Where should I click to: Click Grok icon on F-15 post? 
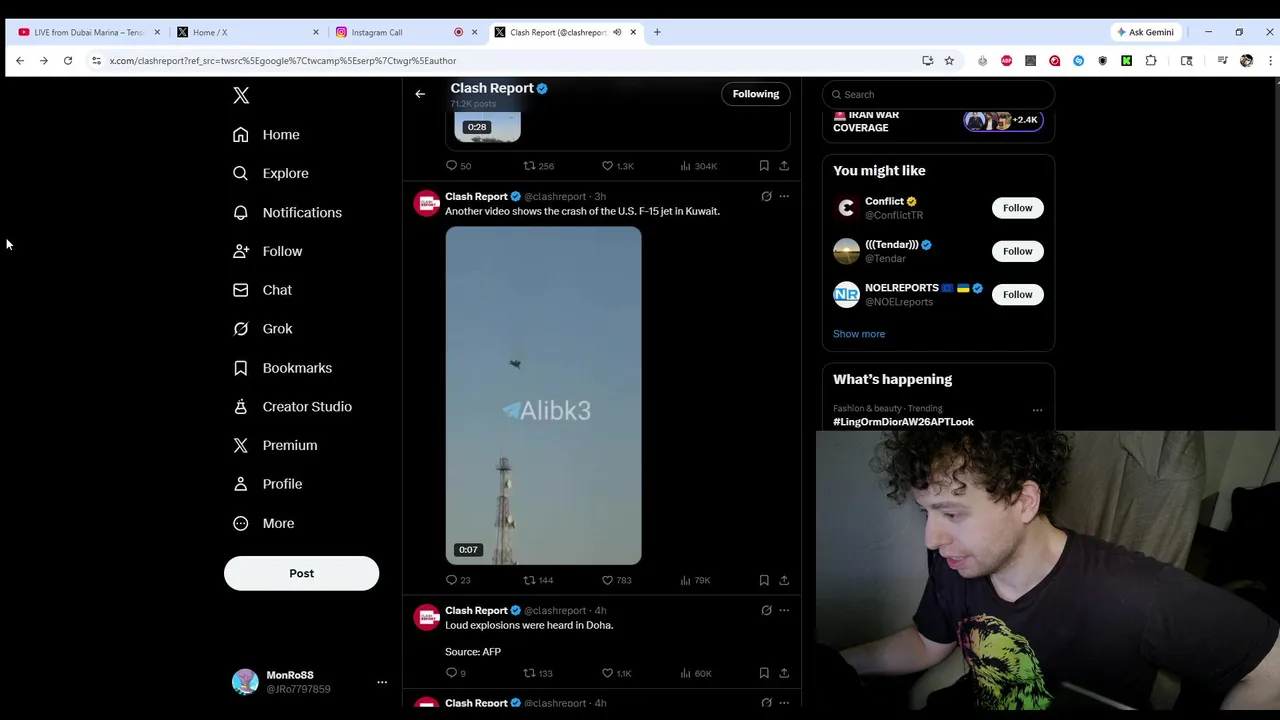(766, 196)
